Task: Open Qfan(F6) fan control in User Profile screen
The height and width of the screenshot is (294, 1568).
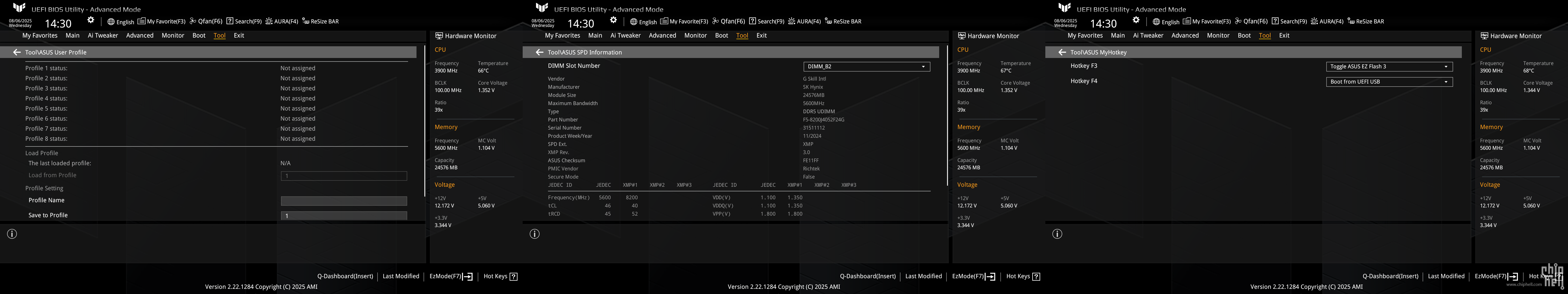Action: click(x=206, y=21)
